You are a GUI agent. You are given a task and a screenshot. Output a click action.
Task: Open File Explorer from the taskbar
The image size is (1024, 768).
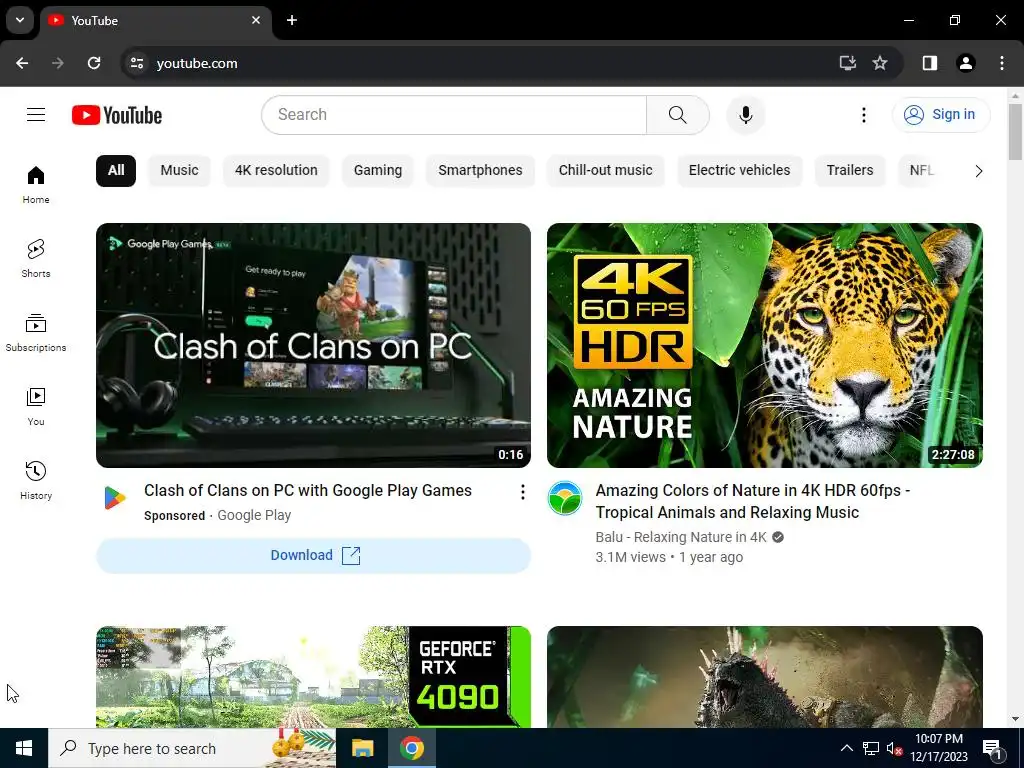pos(362,748)
